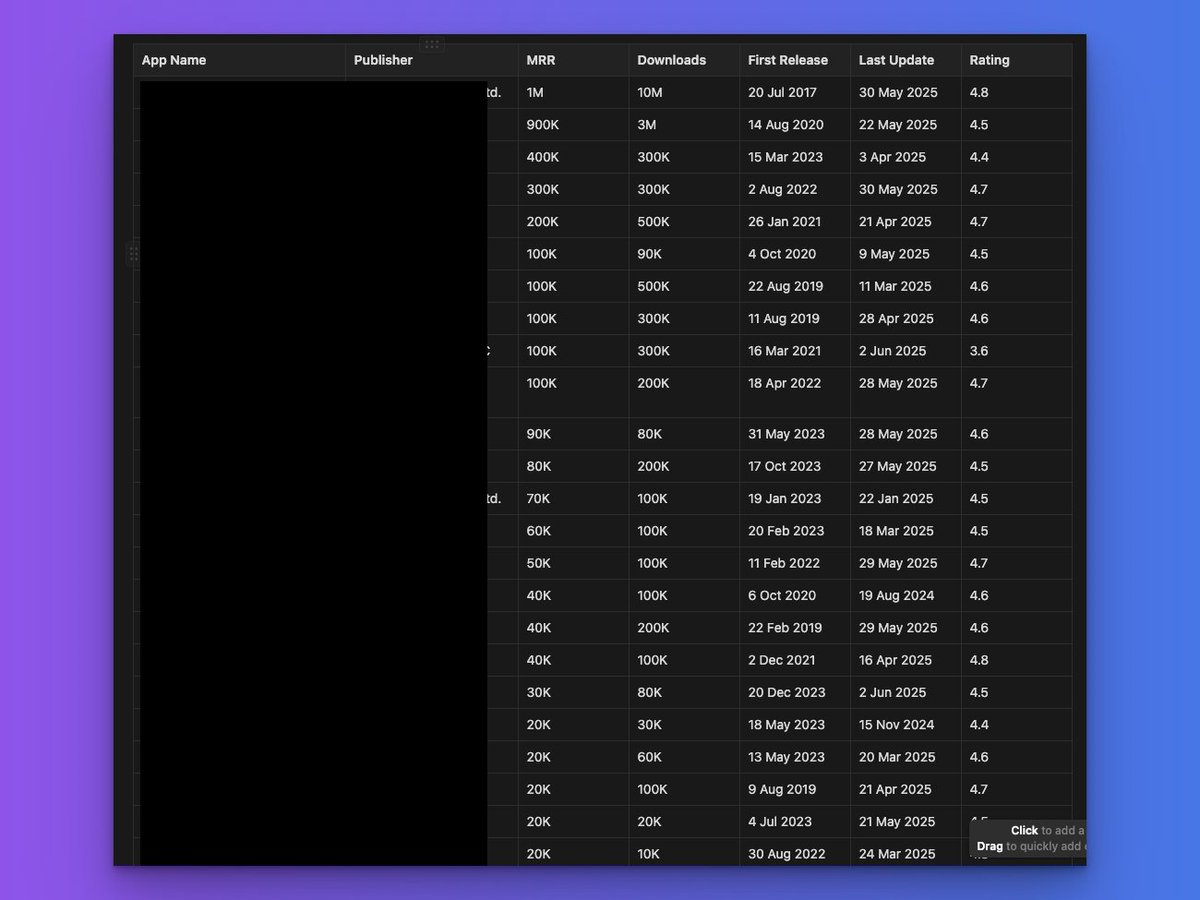Select the Last Update date 28 Apr 2025
1200x900 pixels.
(897, 319)
